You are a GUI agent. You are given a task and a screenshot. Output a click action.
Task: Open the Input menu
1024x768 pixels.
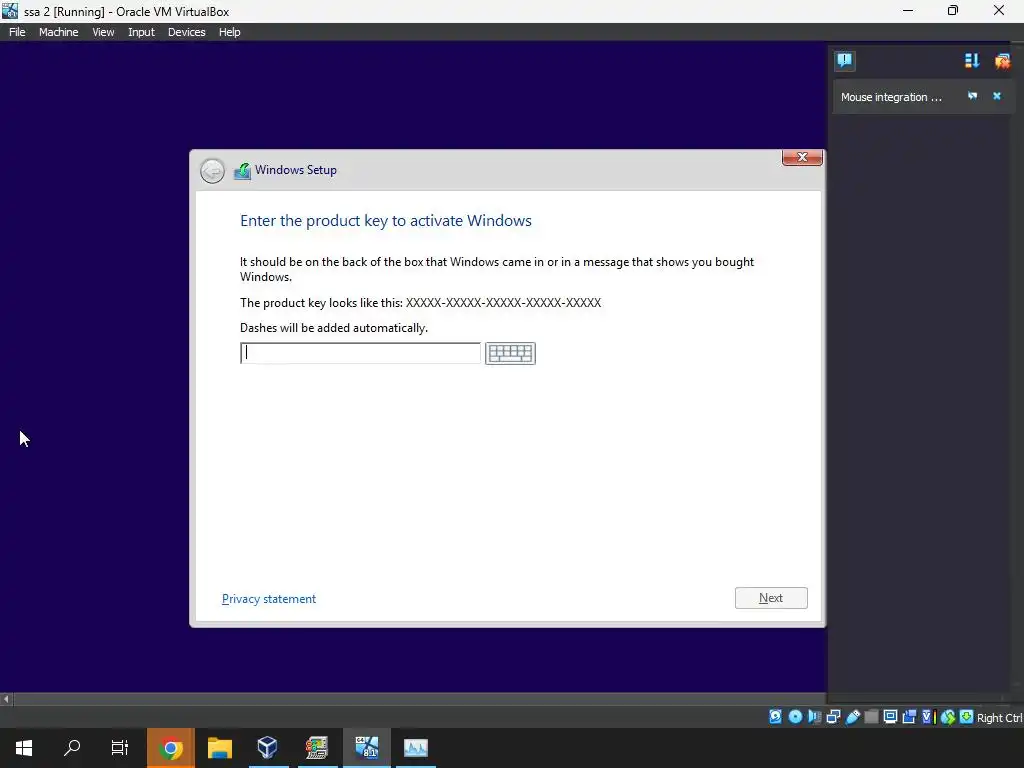141,32
